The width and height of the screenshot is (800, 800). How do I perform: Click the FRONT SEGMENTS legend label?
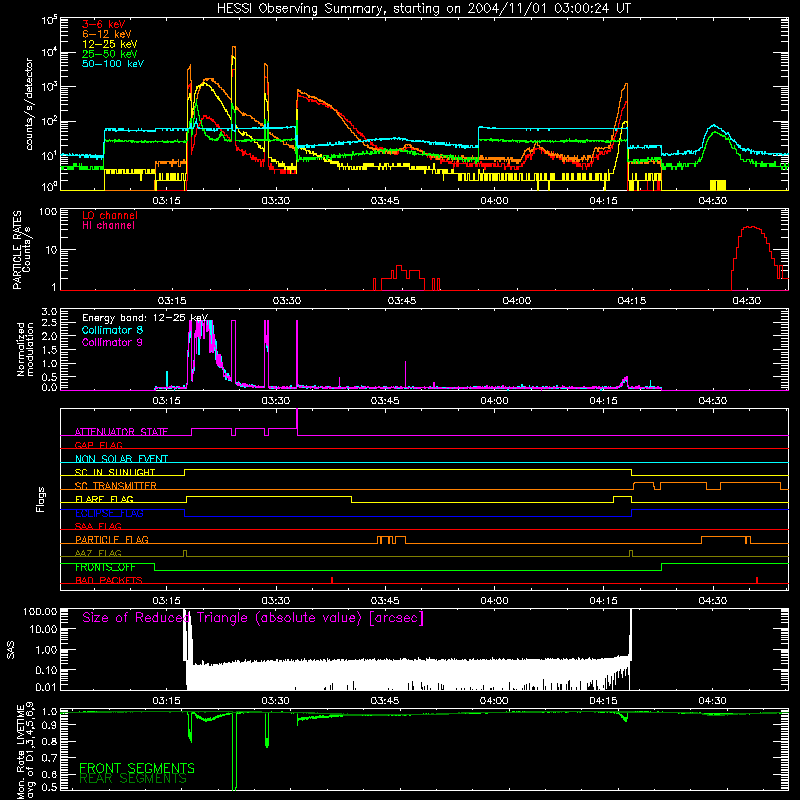coord(137,768)
